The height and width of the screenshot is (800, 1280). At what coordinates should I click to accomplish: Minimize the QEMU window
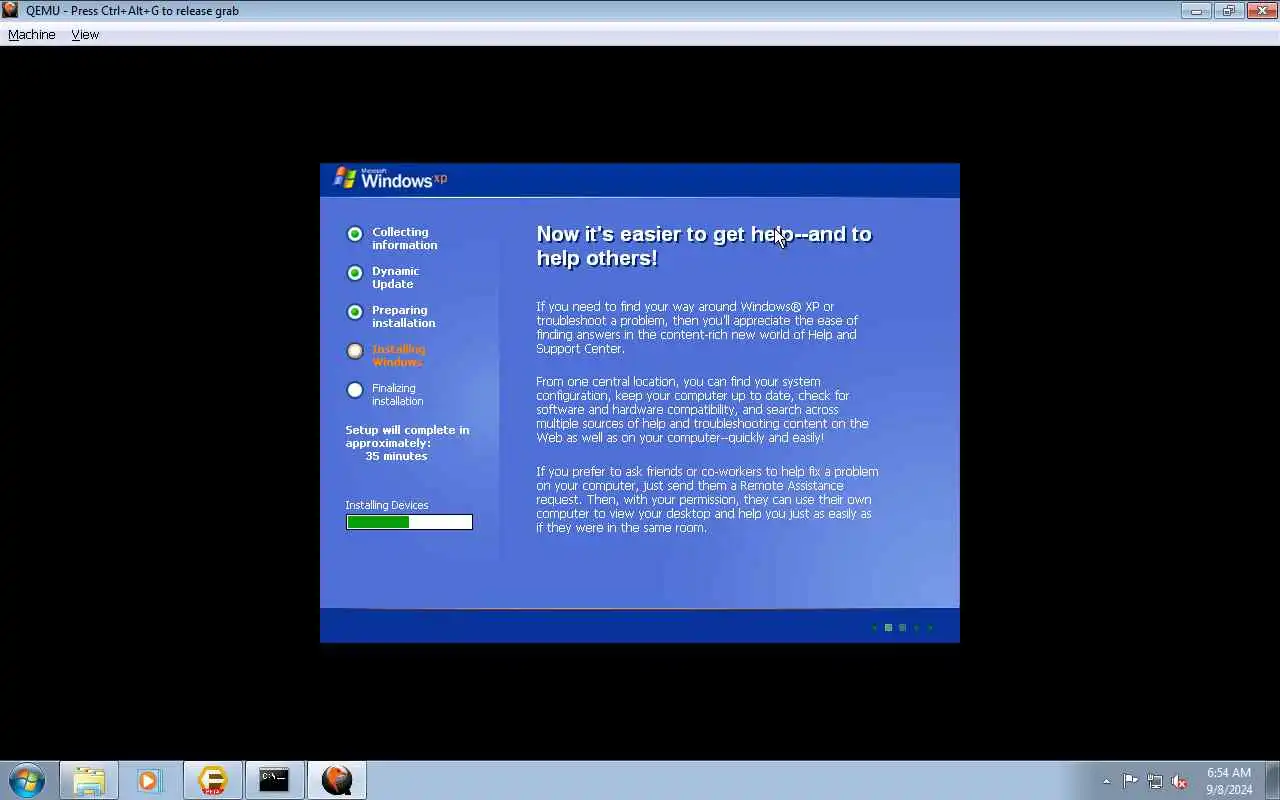point(1196,11)
